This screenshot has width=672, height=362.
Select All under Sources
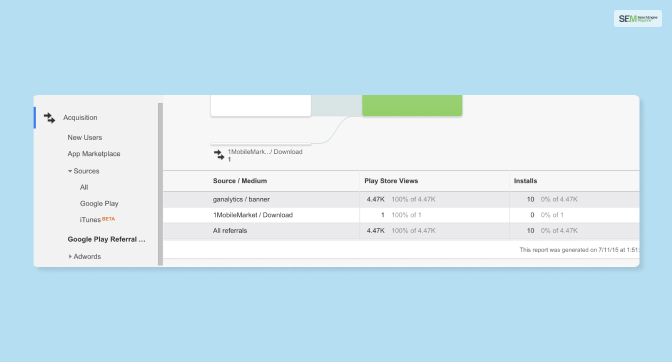(84, 187)
